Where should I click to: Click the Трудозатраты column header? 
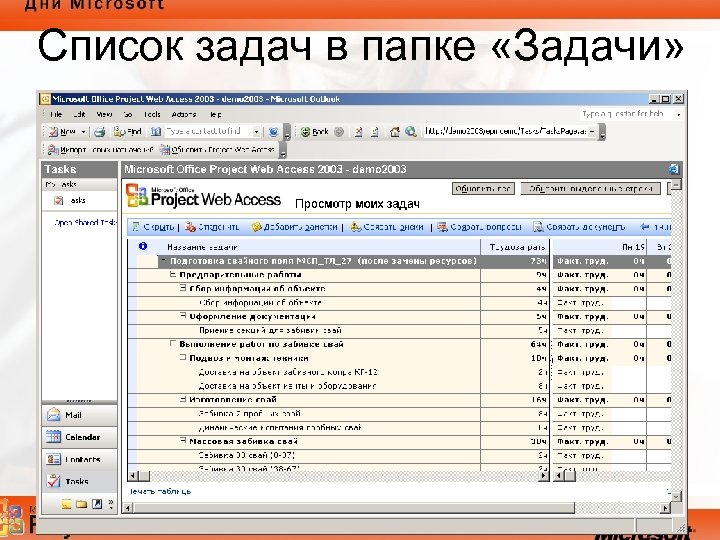(x=517, y=247)
